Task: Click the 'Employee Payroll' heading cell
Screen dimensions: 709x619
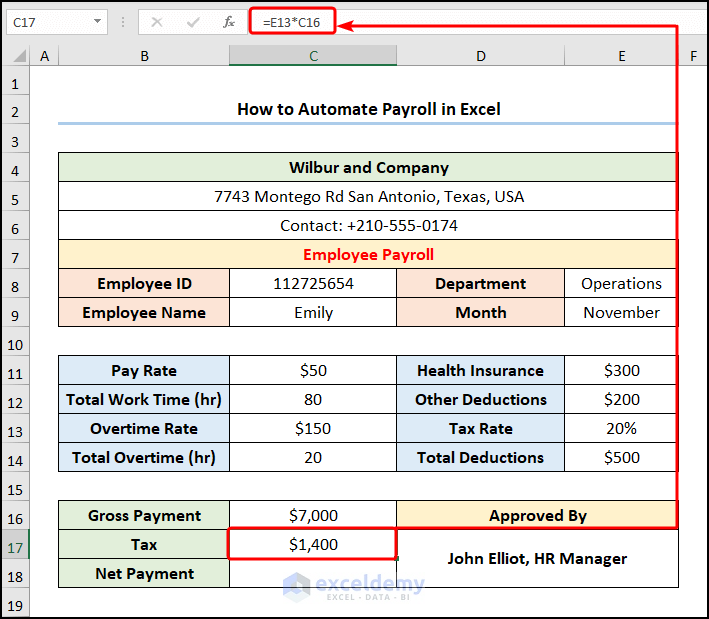Action: pos(368,254)
